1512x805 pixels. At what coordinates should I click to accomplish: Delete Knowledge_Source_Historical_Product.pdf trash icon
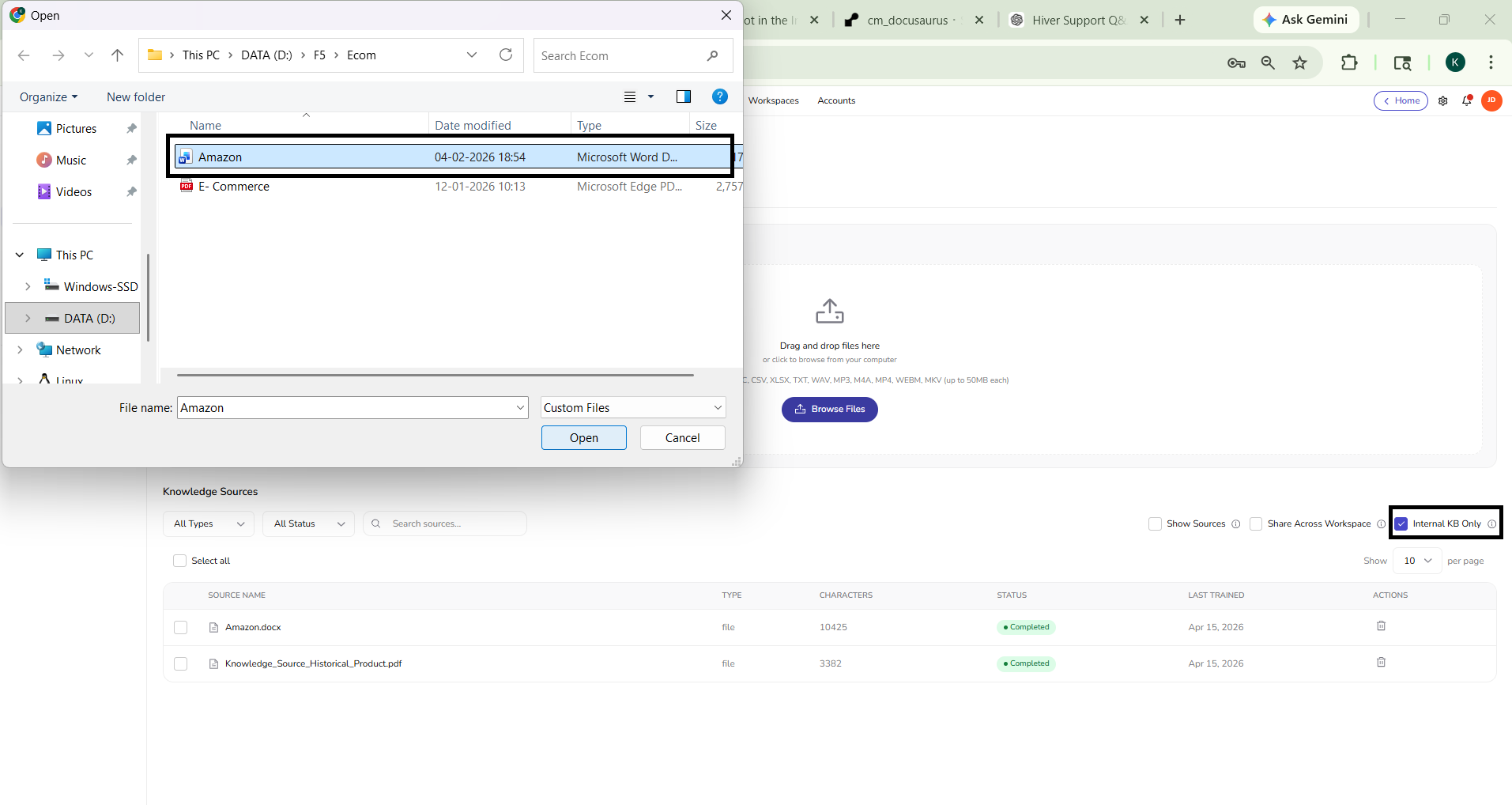pos(1381,663)
